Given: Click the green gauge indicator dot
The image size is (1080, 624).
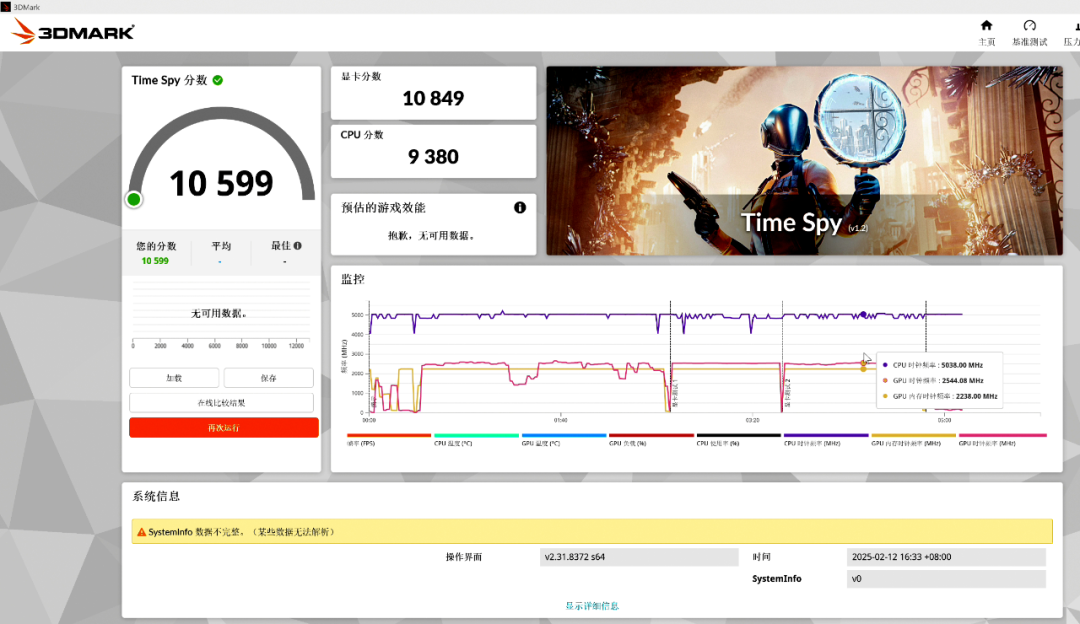Looking at the screenshot, I should (134, 200).
